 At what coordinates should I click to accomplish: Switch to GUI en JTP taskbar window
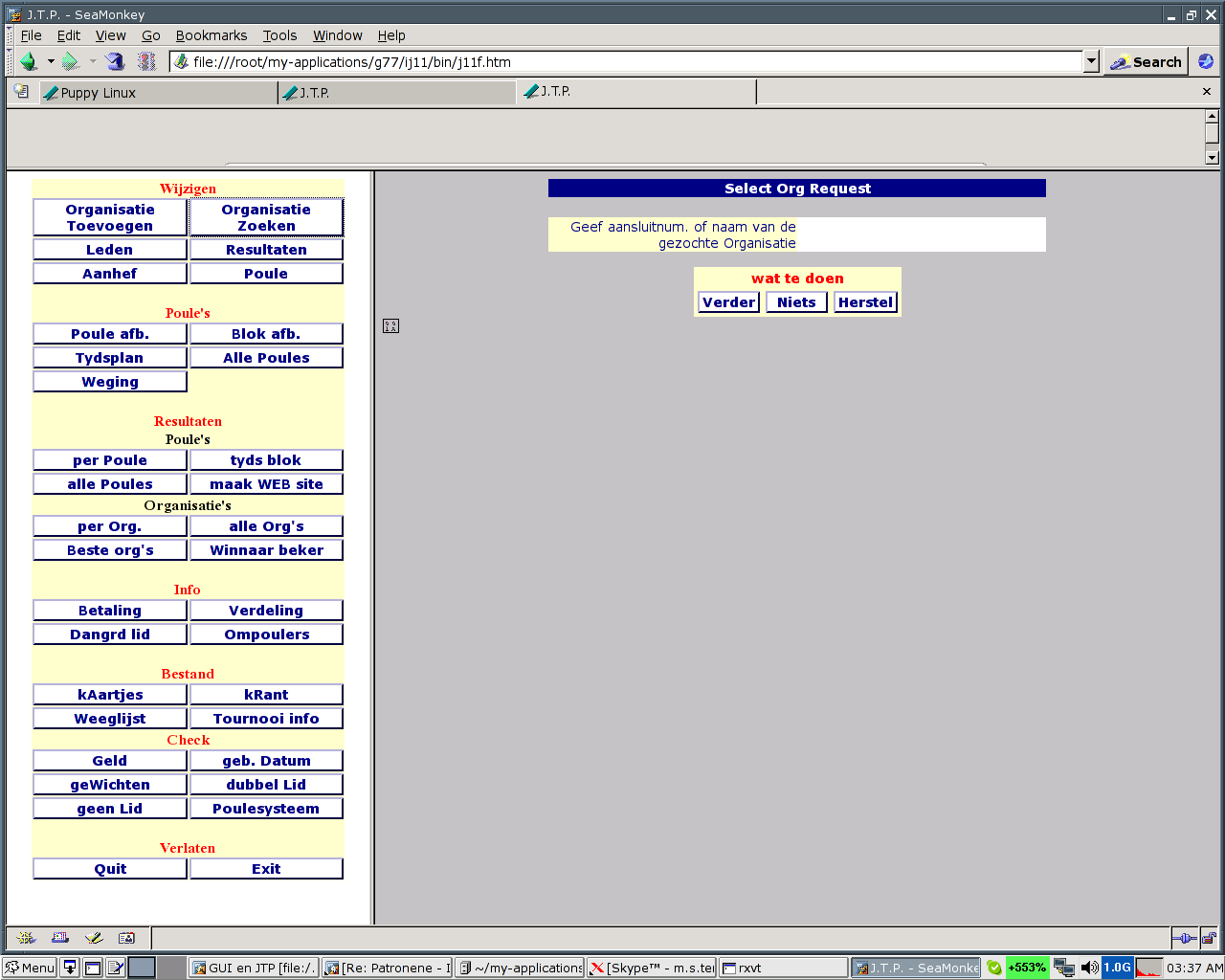tap(254, 968)
